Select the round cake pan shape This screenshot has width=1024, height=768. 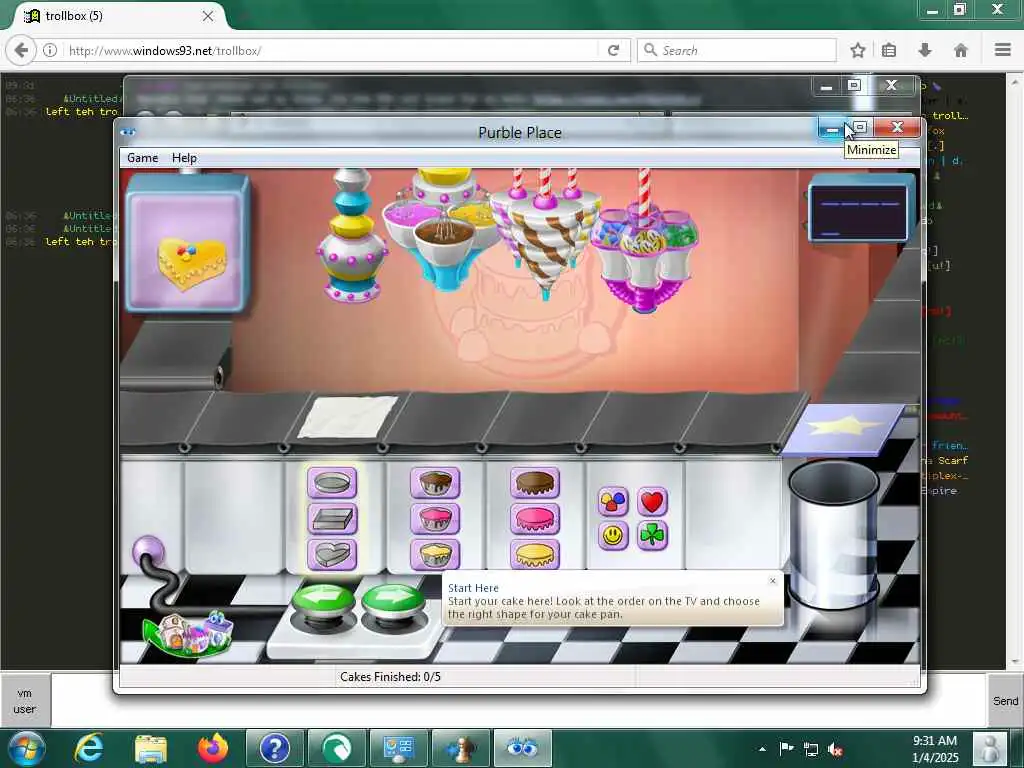tap(332, 483)
